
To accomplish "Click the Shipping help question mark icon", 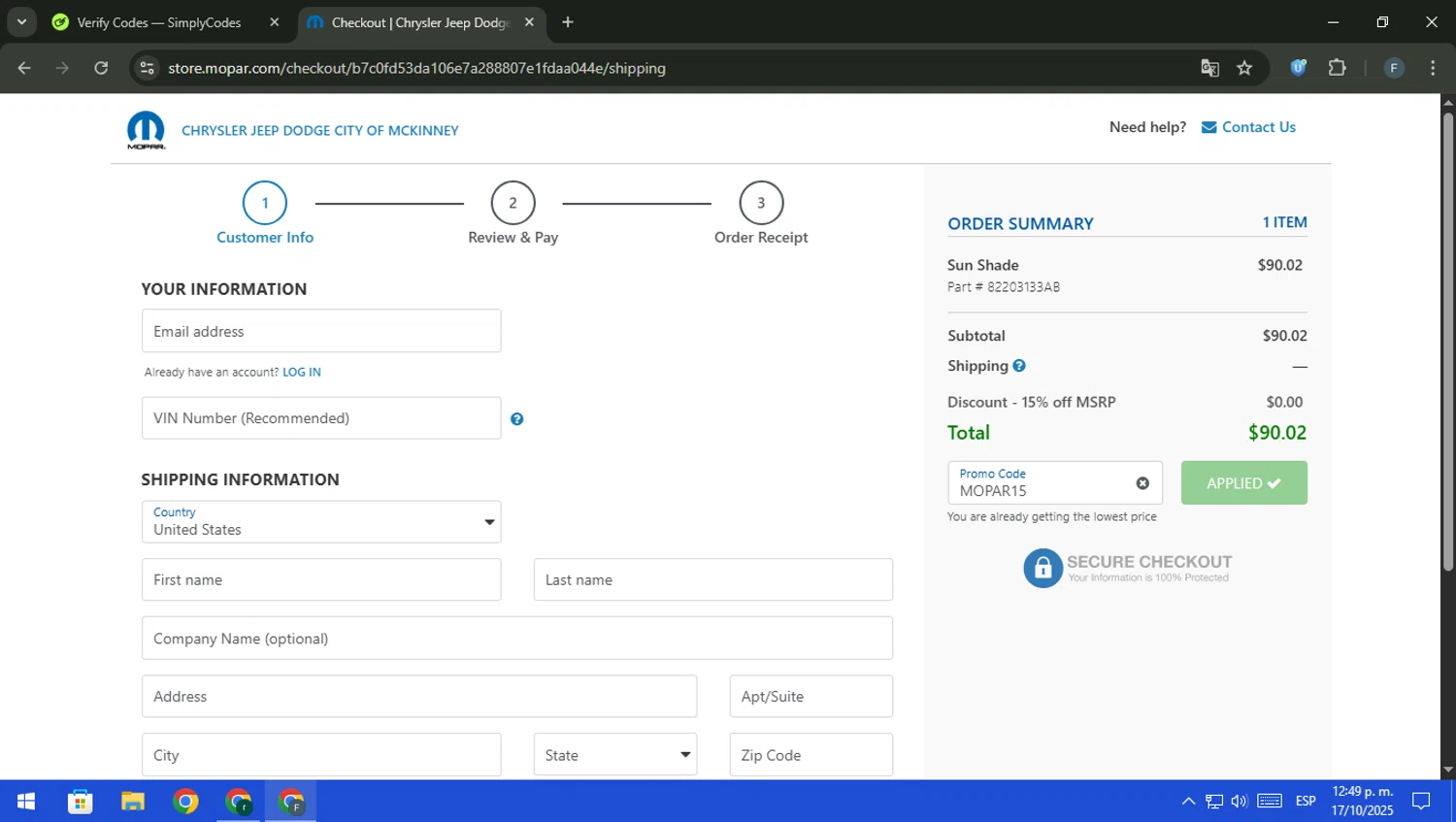I will [x=1019, y=366].
